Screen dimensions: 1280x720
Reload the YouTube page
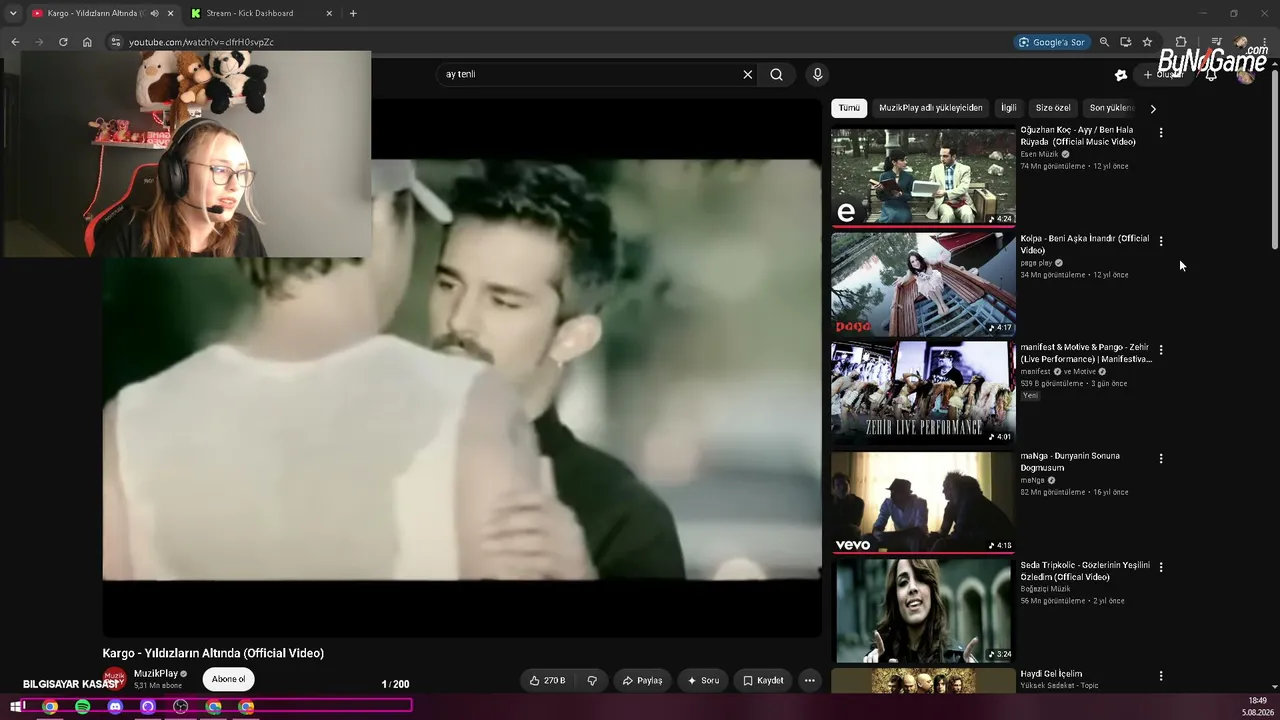63,42
